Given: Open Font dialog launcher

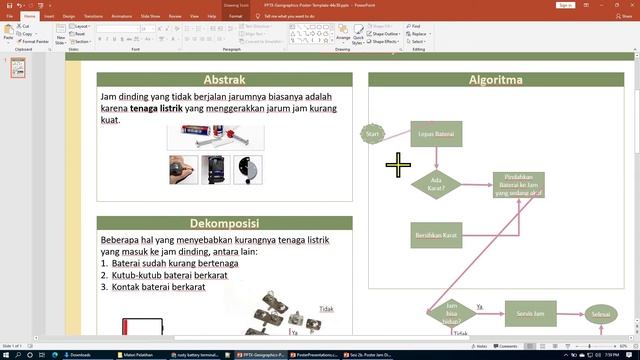Looking at the screenshot, I should [x=180, y=49].
